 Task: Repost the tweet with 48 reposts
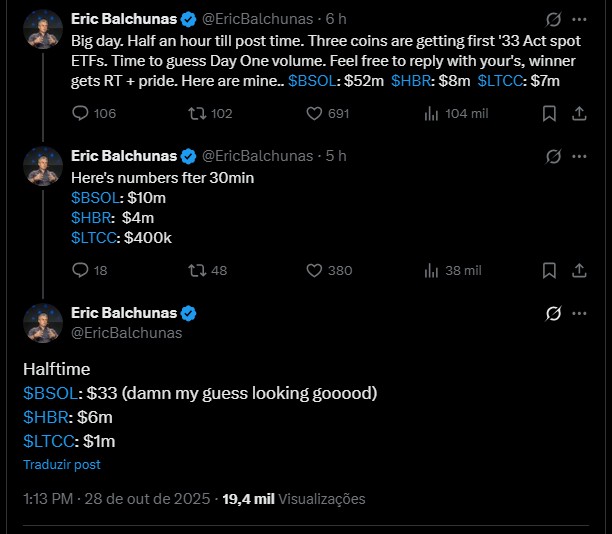(x=196, y=270)
